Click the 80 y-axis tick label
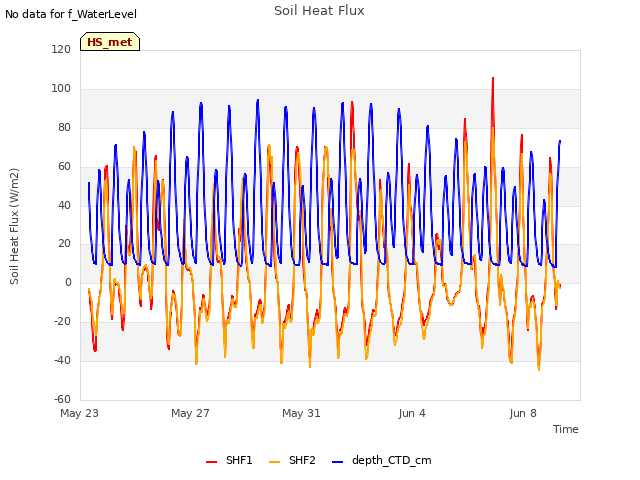The height and width of the screenshot is (480, 640). [64, 127]
